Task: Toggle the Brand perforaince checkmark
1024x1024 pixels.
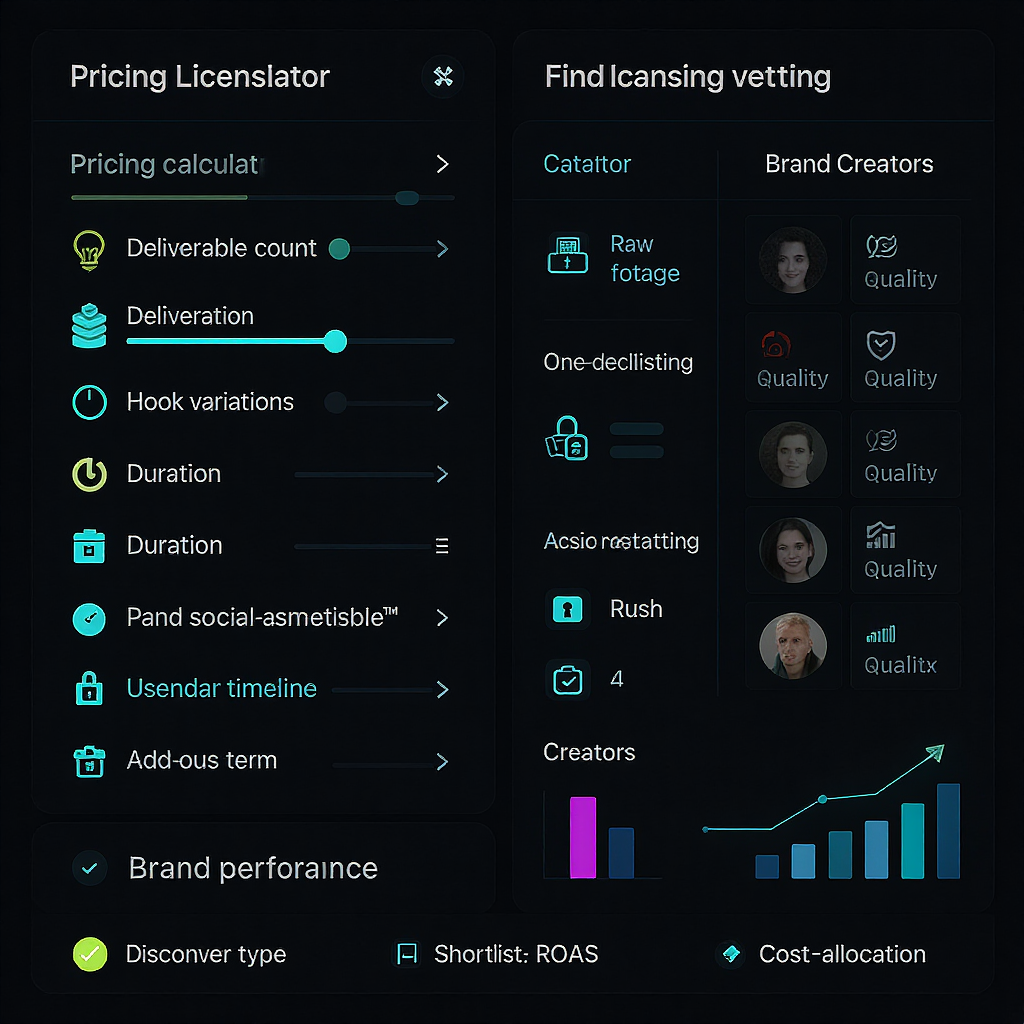Action: (x=89, y=868)
